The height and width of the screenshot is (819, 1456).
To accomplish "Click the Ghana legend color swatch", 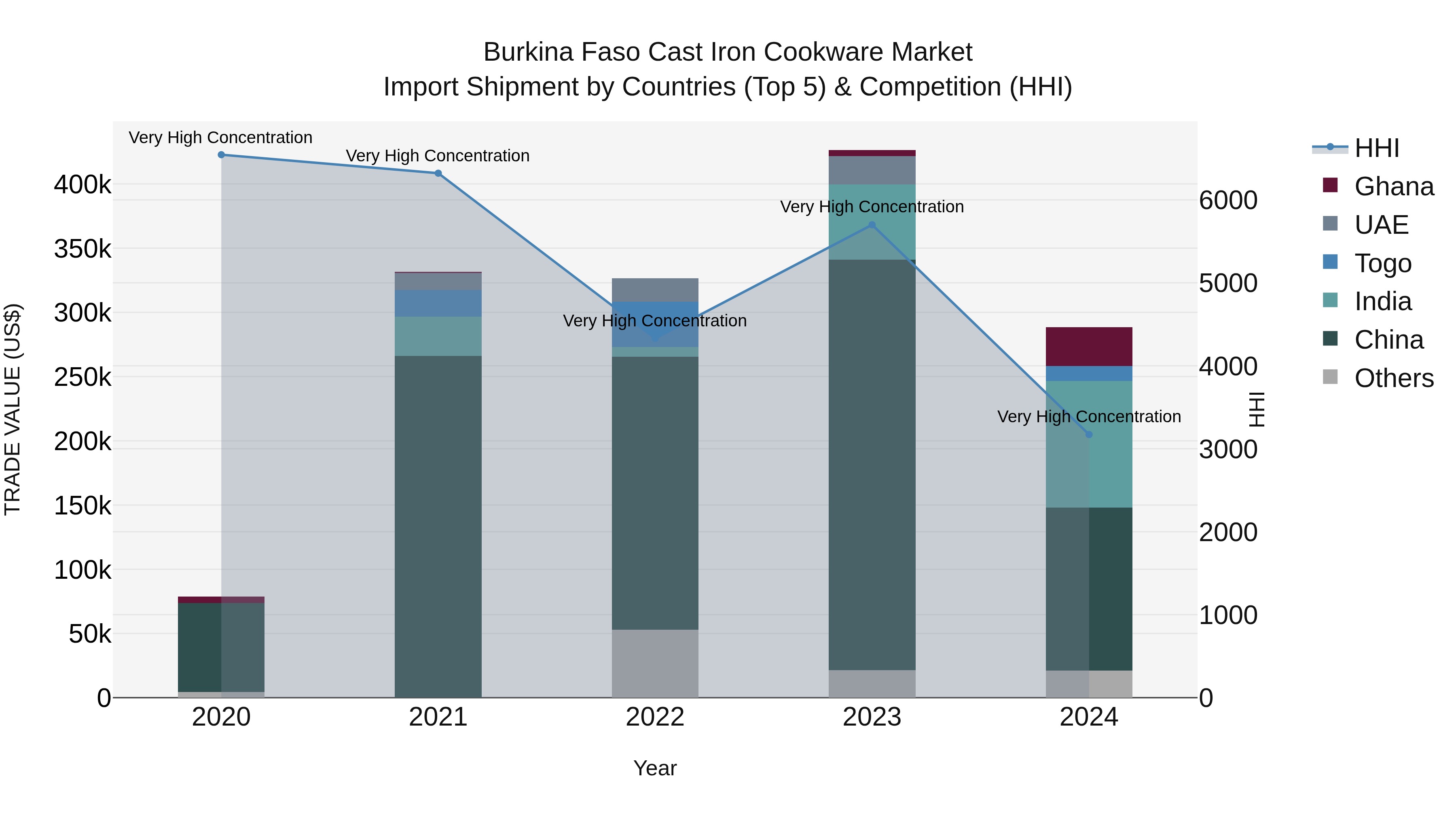I will [1331, 185].
